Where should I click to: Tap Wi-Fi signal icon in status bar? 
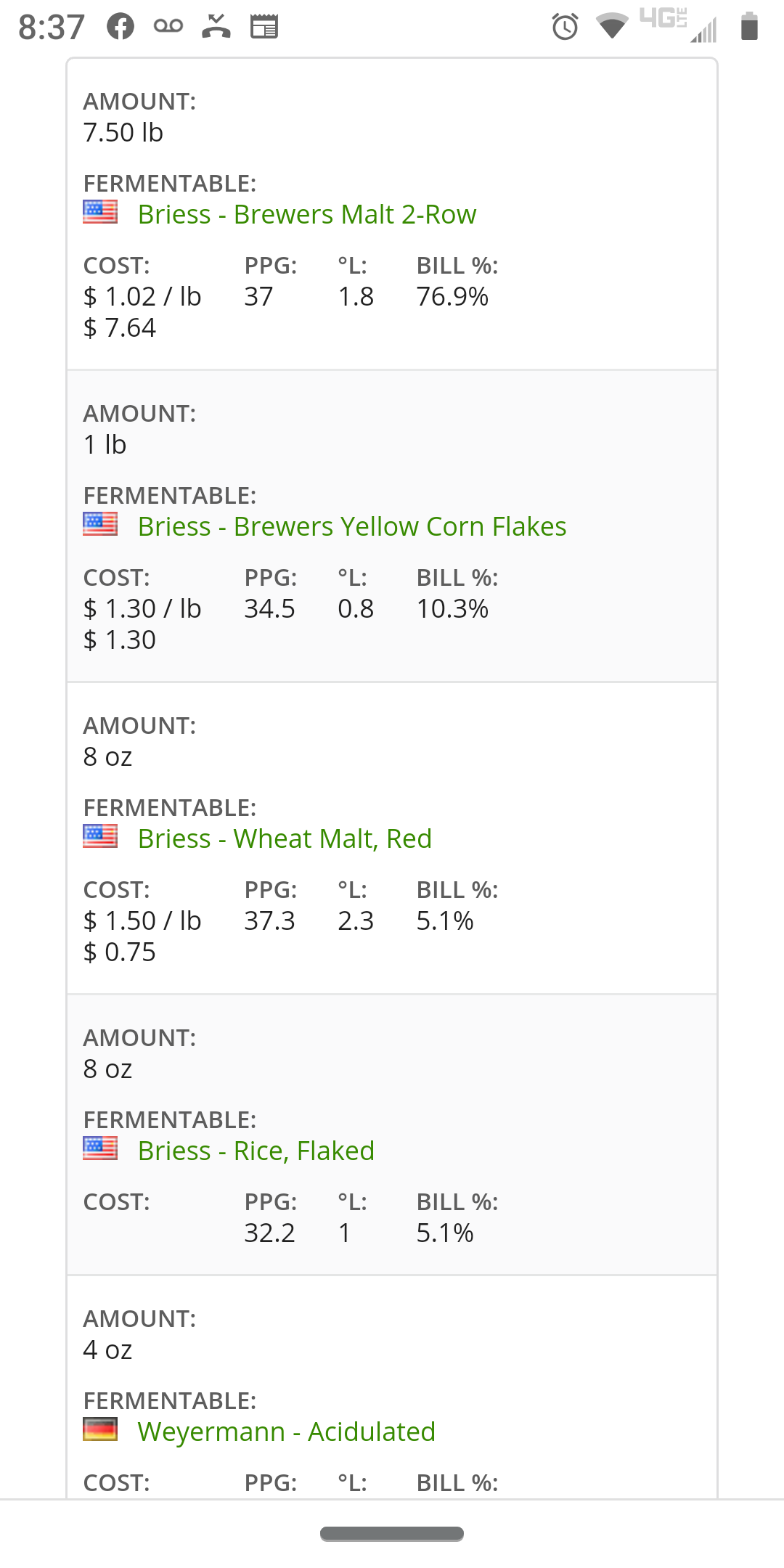point(612,26)
